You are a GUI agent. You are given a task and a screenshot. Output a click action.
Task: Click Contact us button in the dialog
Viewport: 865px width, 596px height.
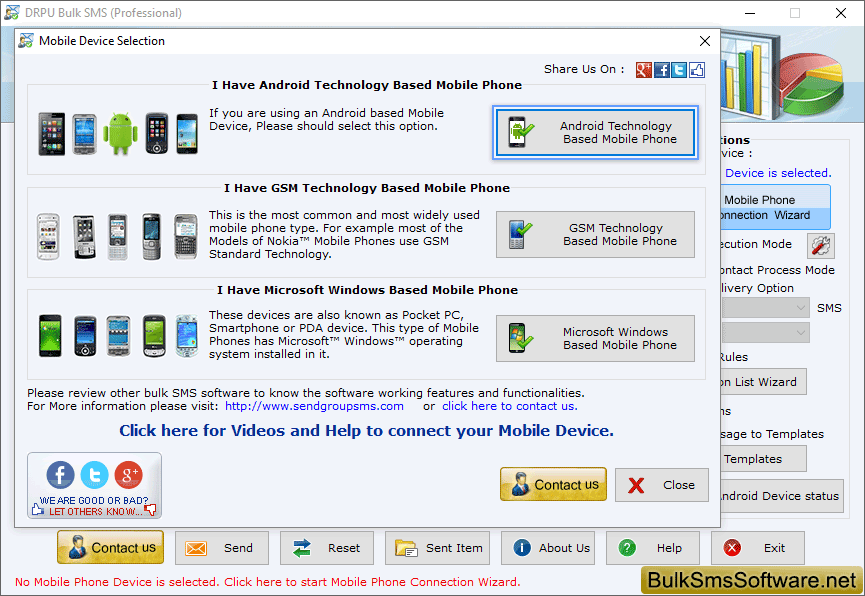pyautogui.click(x=553, y=485)
